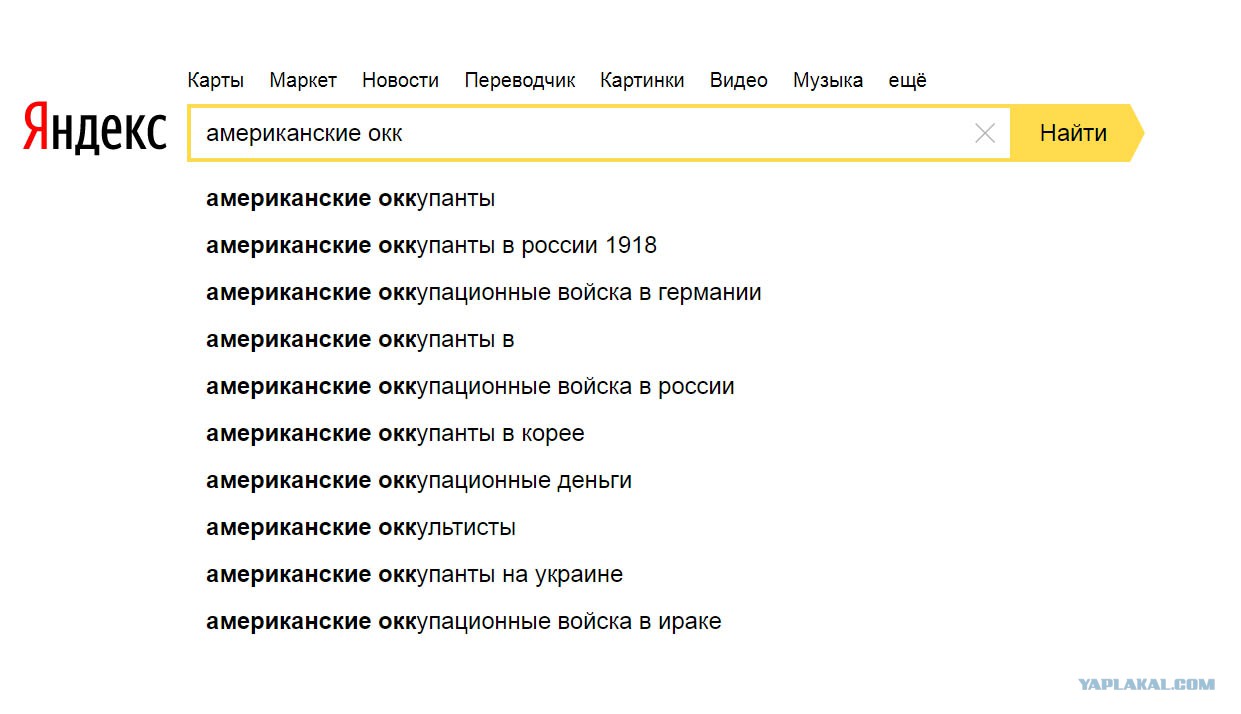Switch to Картинки search

(x=642, y=81)
